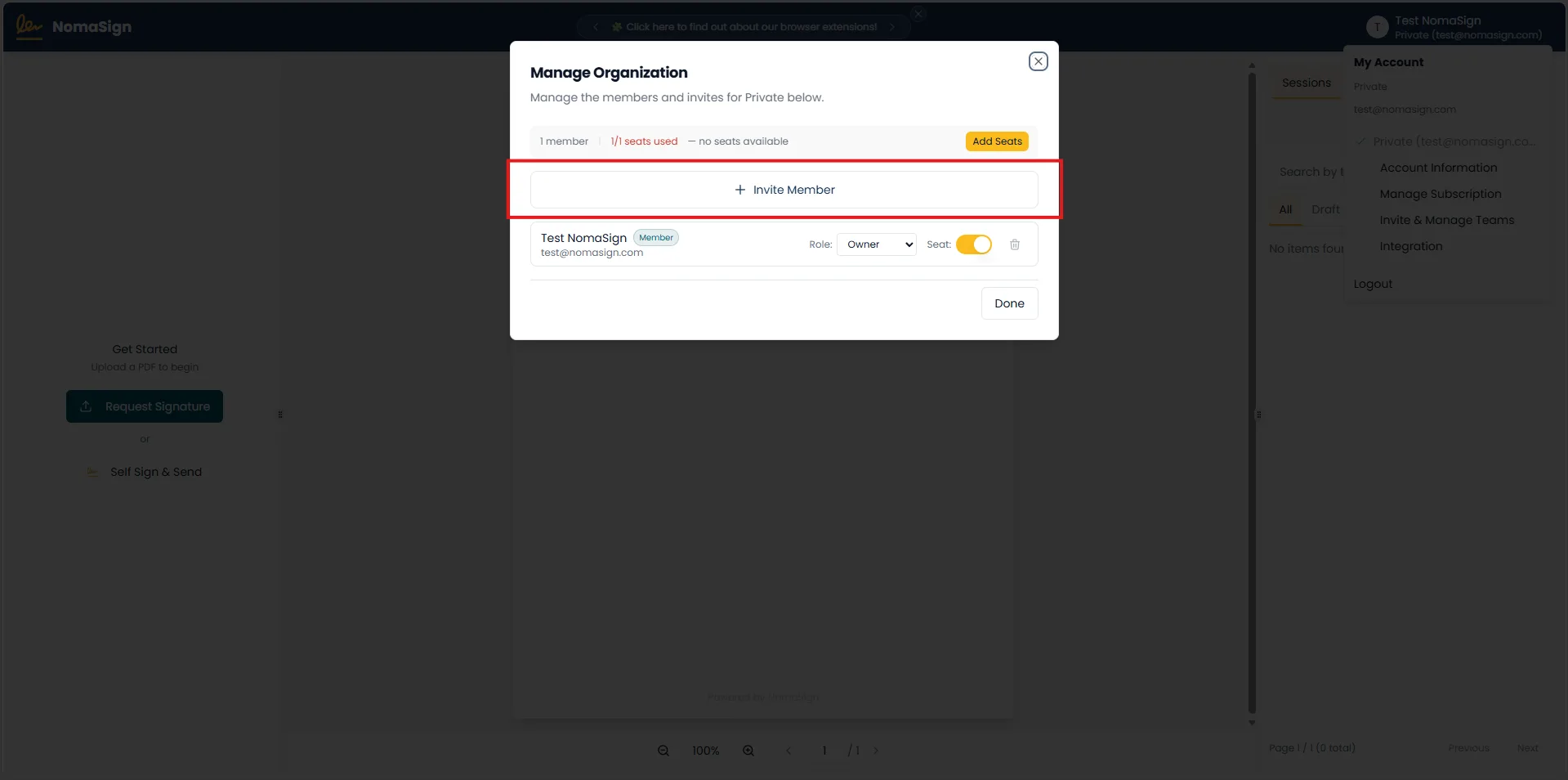Switch to the Sessions tab
Viewport: 1568px width, 780px height.
pos(1306,83)
